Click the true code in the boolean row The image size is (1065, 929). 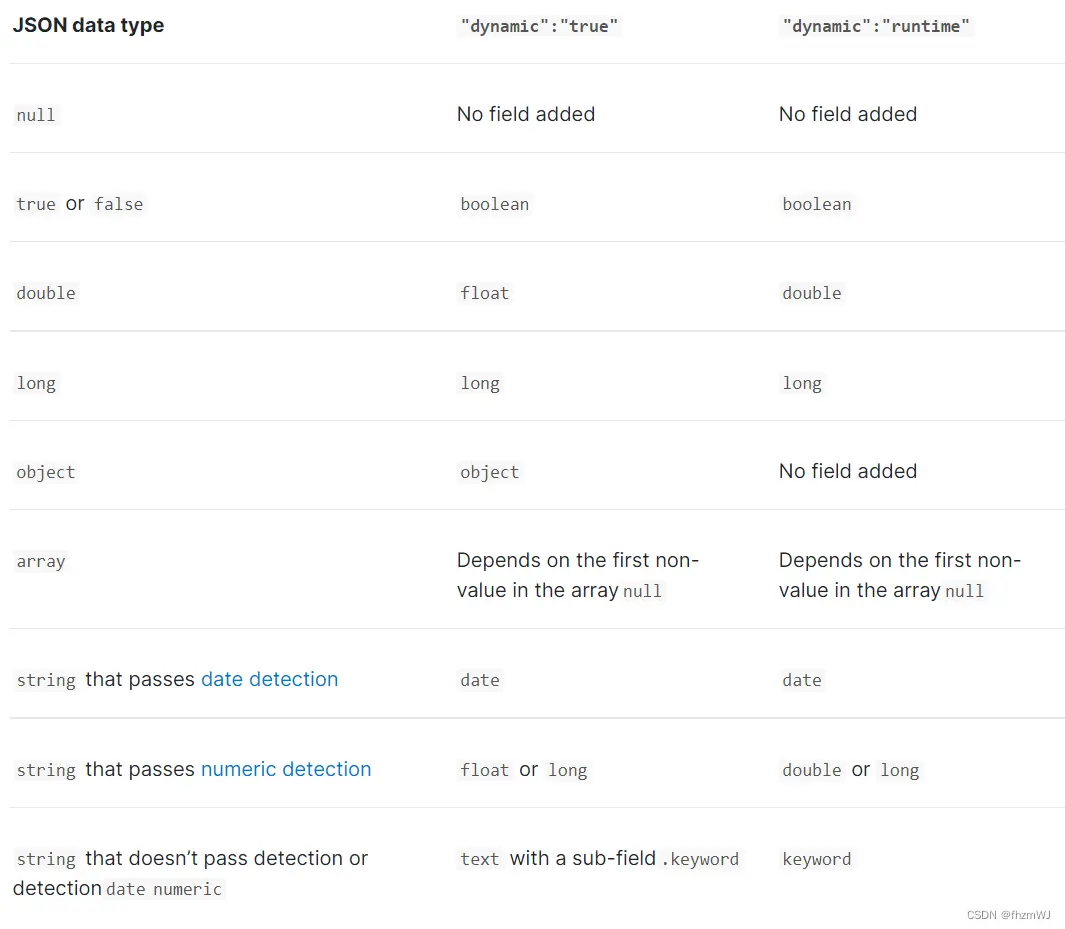(x=36, y=204)
